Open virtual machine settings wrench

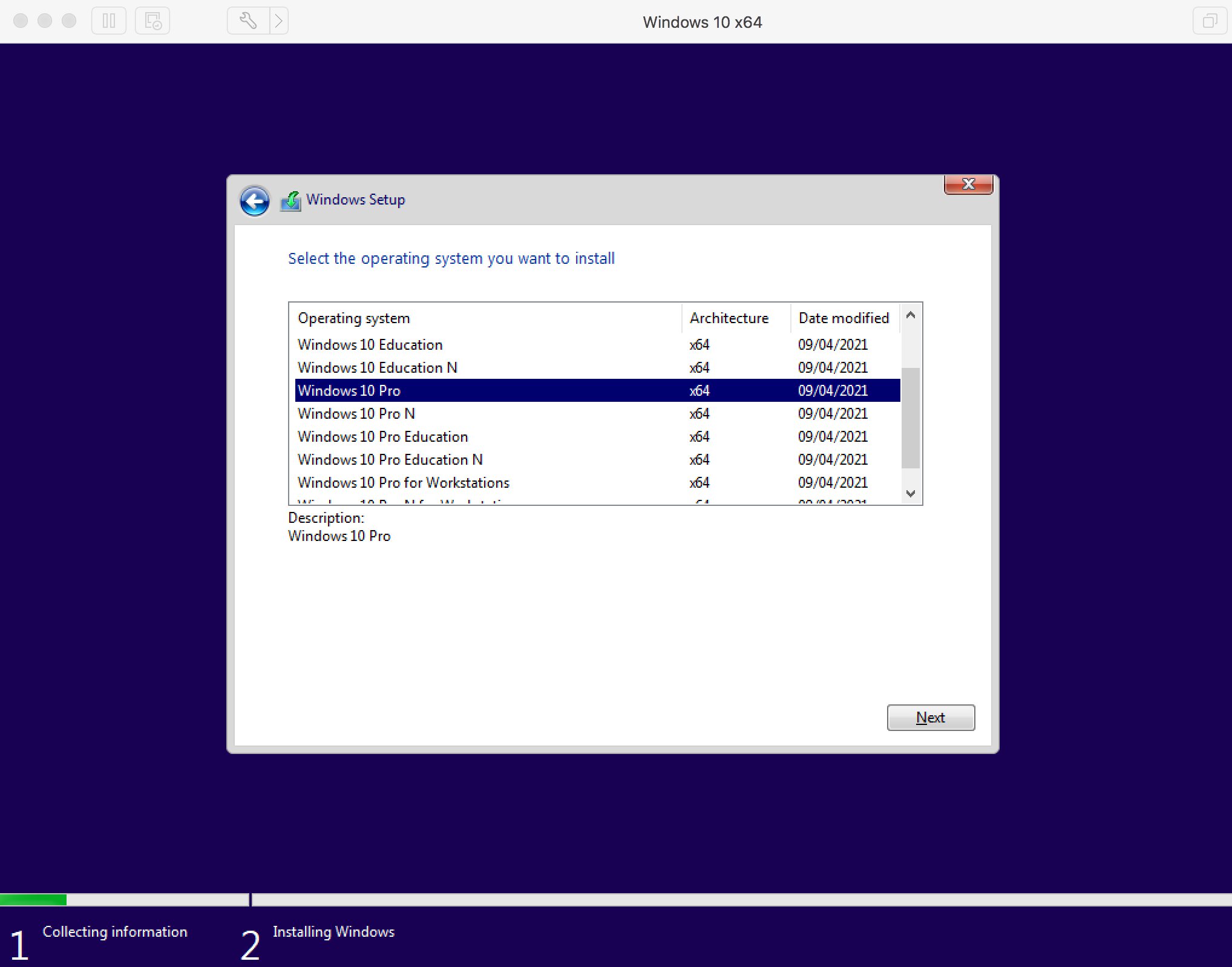(248, 21)
